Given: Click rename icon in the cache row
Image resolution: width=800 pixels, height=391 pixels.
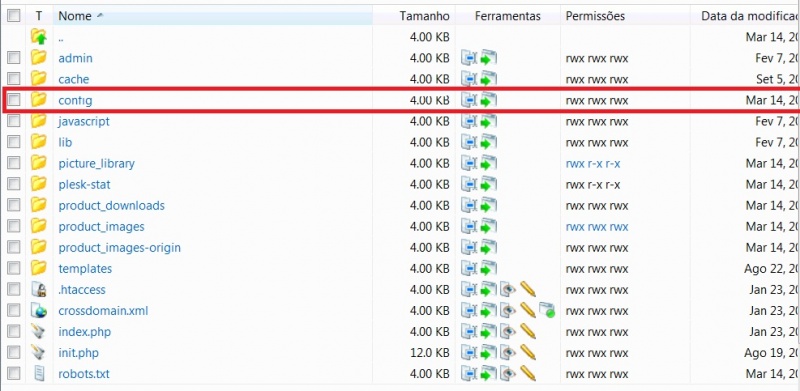Looking at the screenshot, I should (x=468, y=79).
